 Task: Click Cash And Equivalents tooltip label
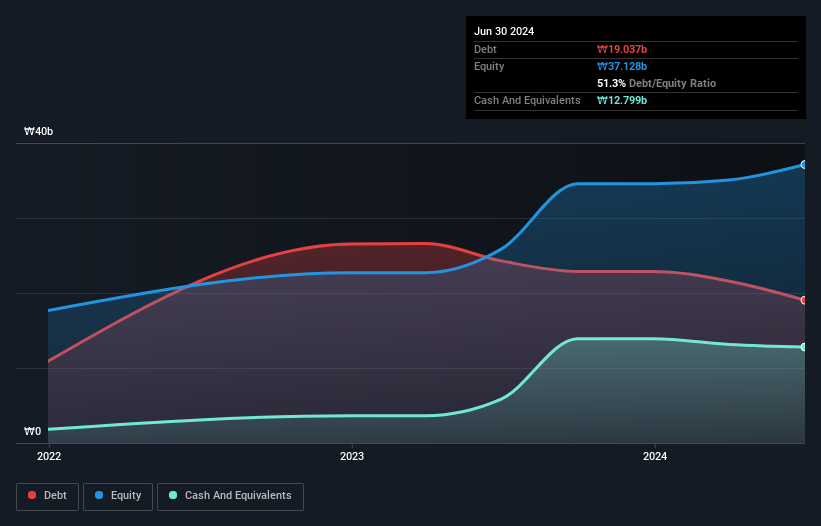[527, 100]
